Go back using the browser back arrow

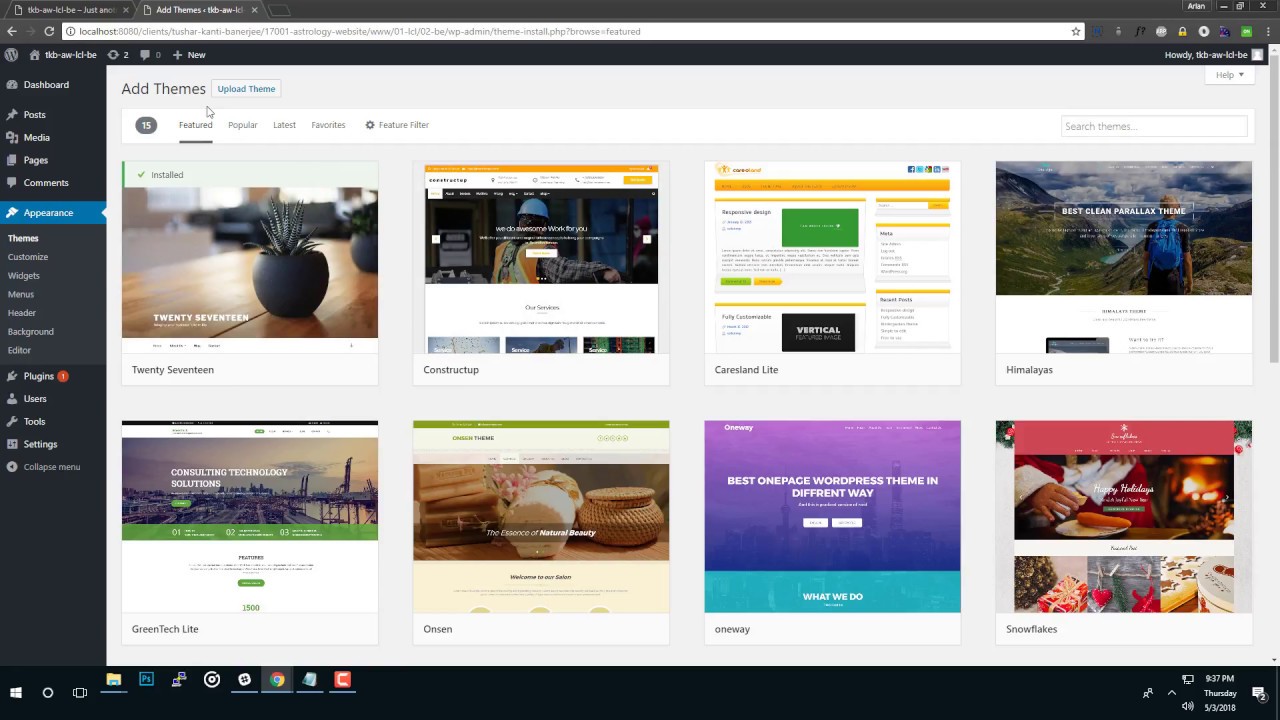click(12, 31)
